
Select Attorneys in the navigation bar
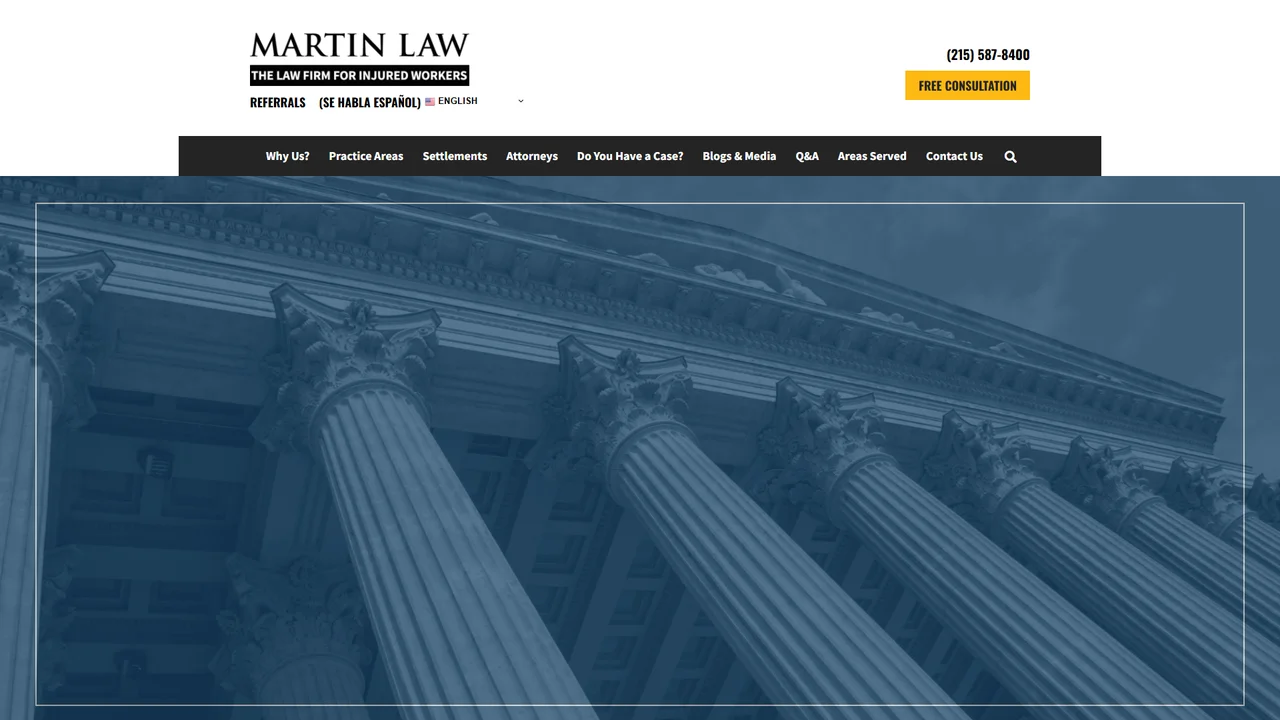coord(532,156)
